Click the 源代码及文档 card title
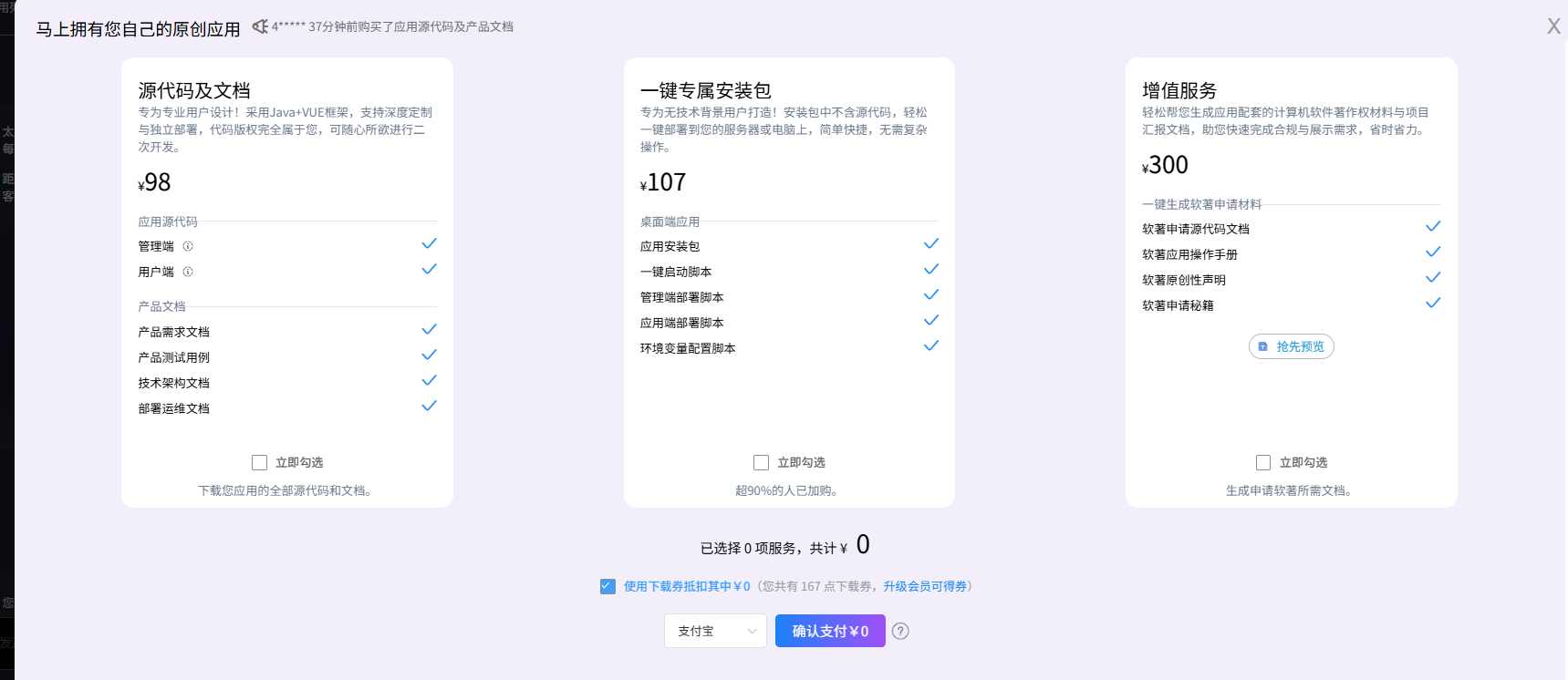The height and width of the screenshot is (680, 1568). pos(194,90)
